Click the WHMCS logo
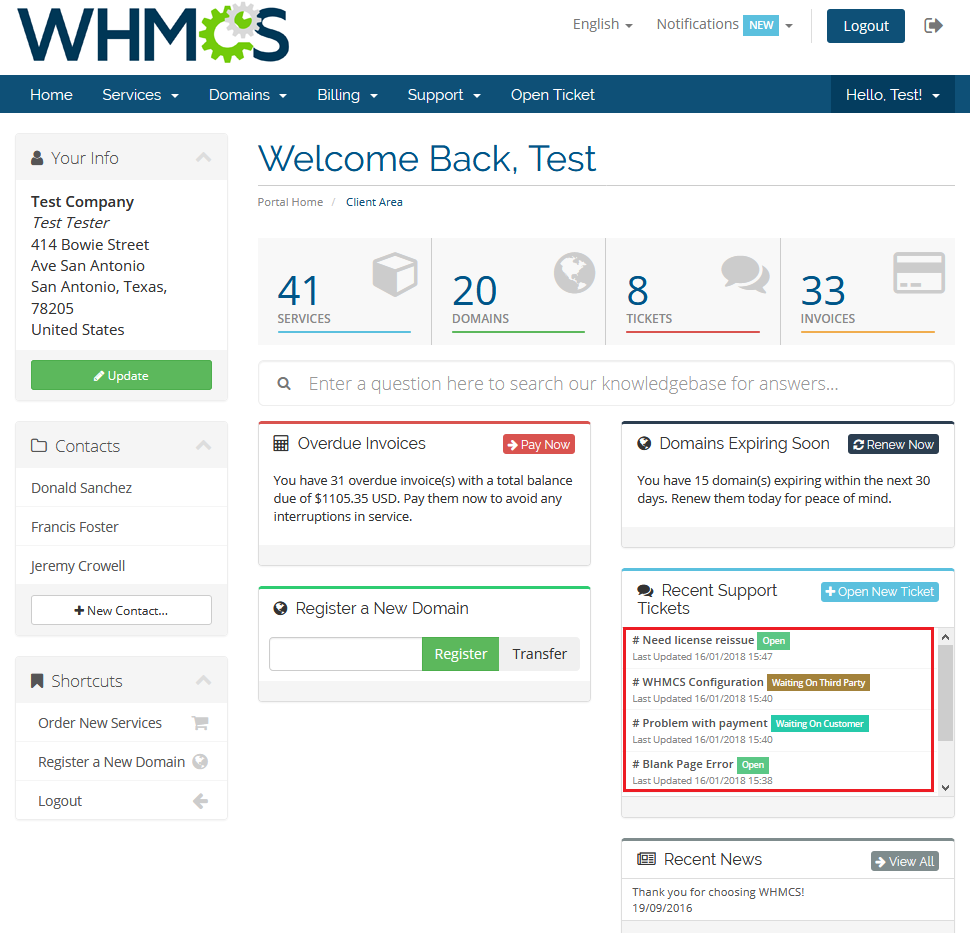This screenshot has height=933, width=970. point(153,33)
